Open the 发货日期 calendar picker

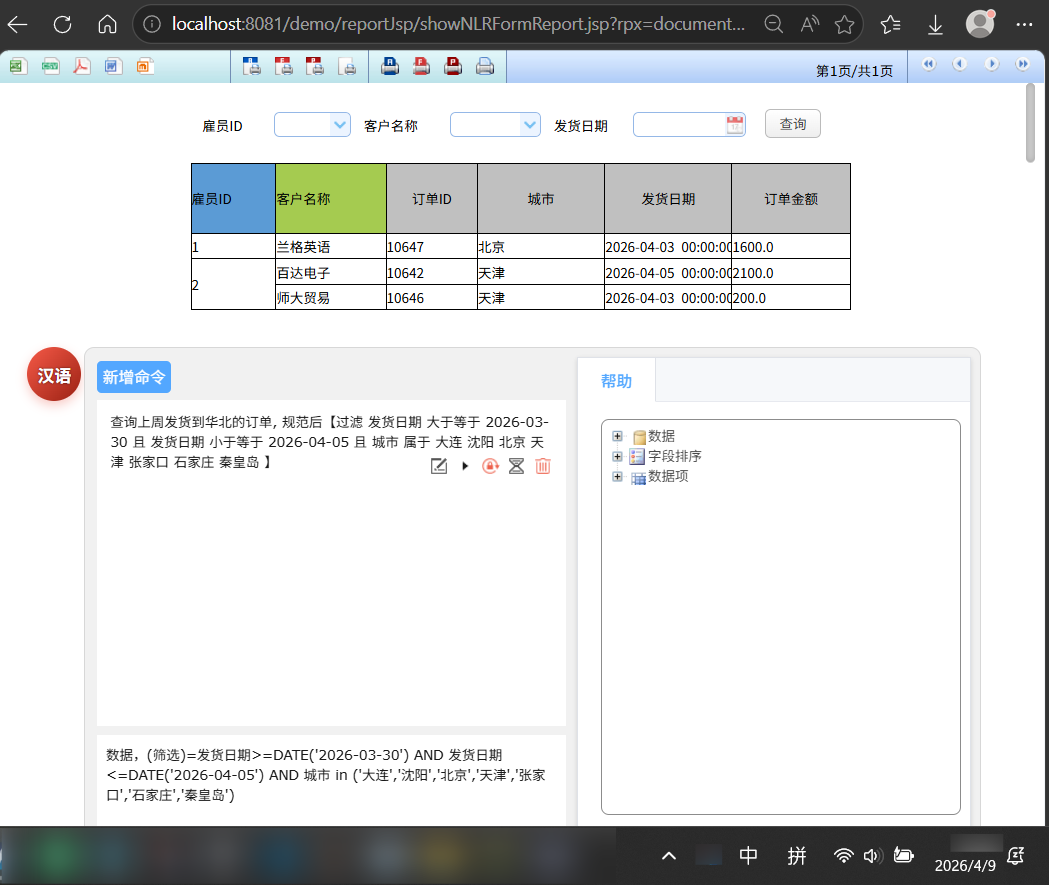coord(735,125)
